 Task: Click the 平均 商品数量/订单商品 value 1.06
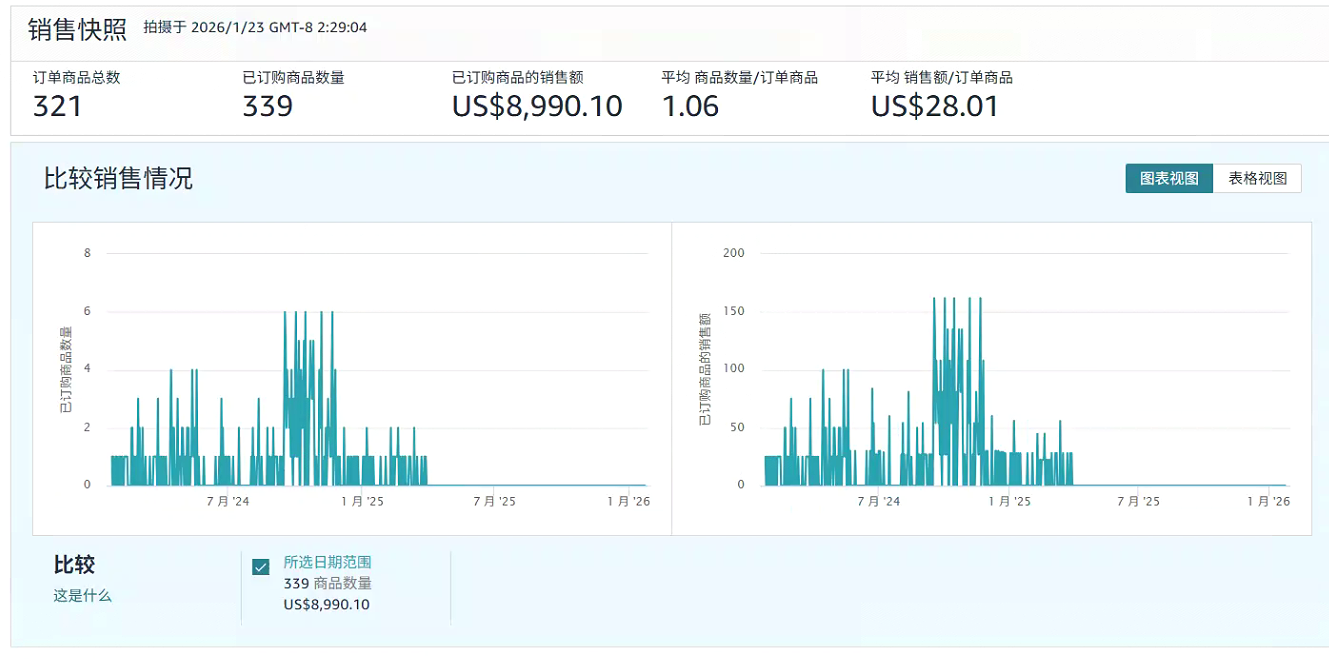pyautogui.click(x=690, y=106)
